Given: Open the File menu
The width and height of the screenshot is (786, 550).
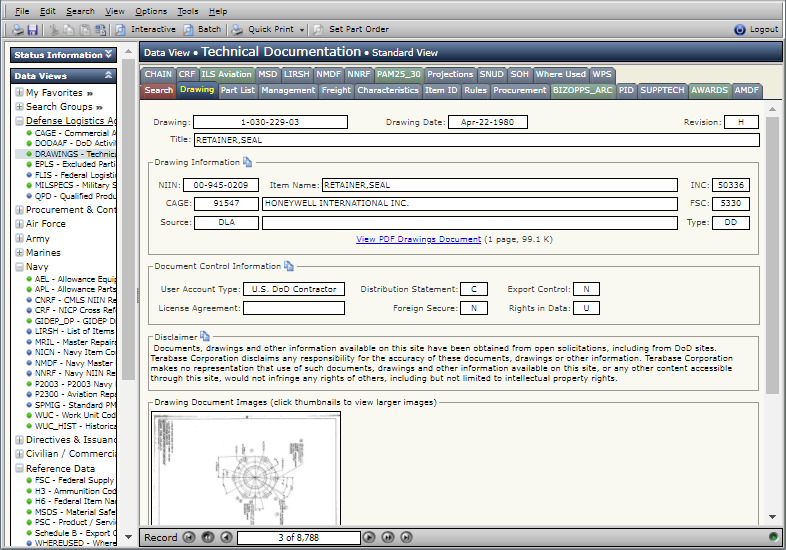Looking at the screenshot, I should 22,11.
